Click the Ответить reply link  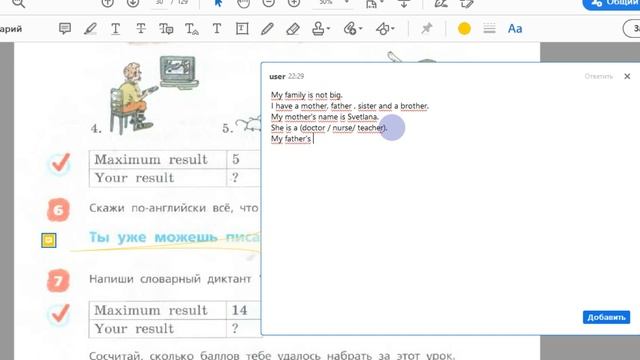click(598, 76)
